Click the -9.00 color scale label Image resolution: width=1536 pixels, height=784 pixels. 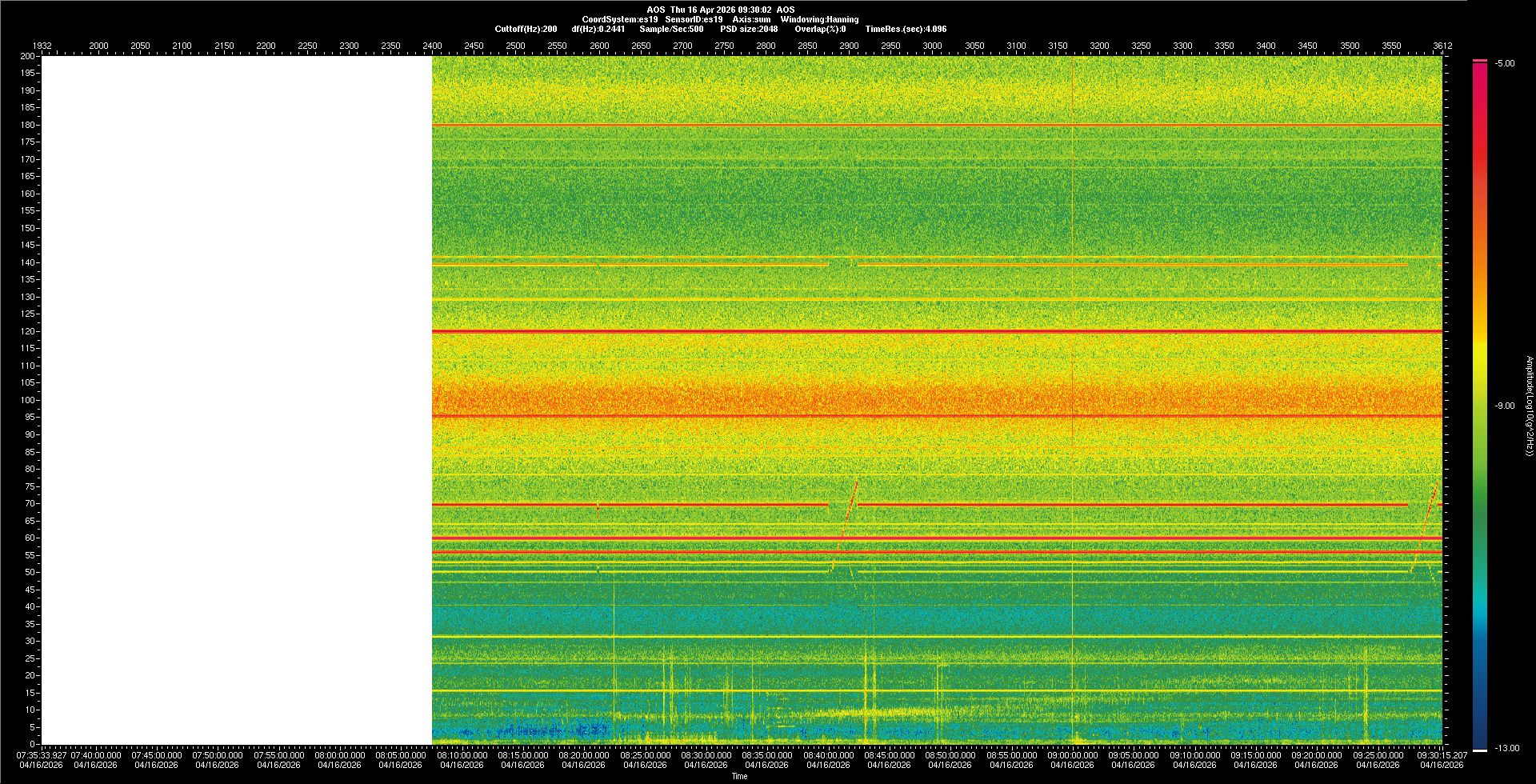click(x=1504, y=406)
